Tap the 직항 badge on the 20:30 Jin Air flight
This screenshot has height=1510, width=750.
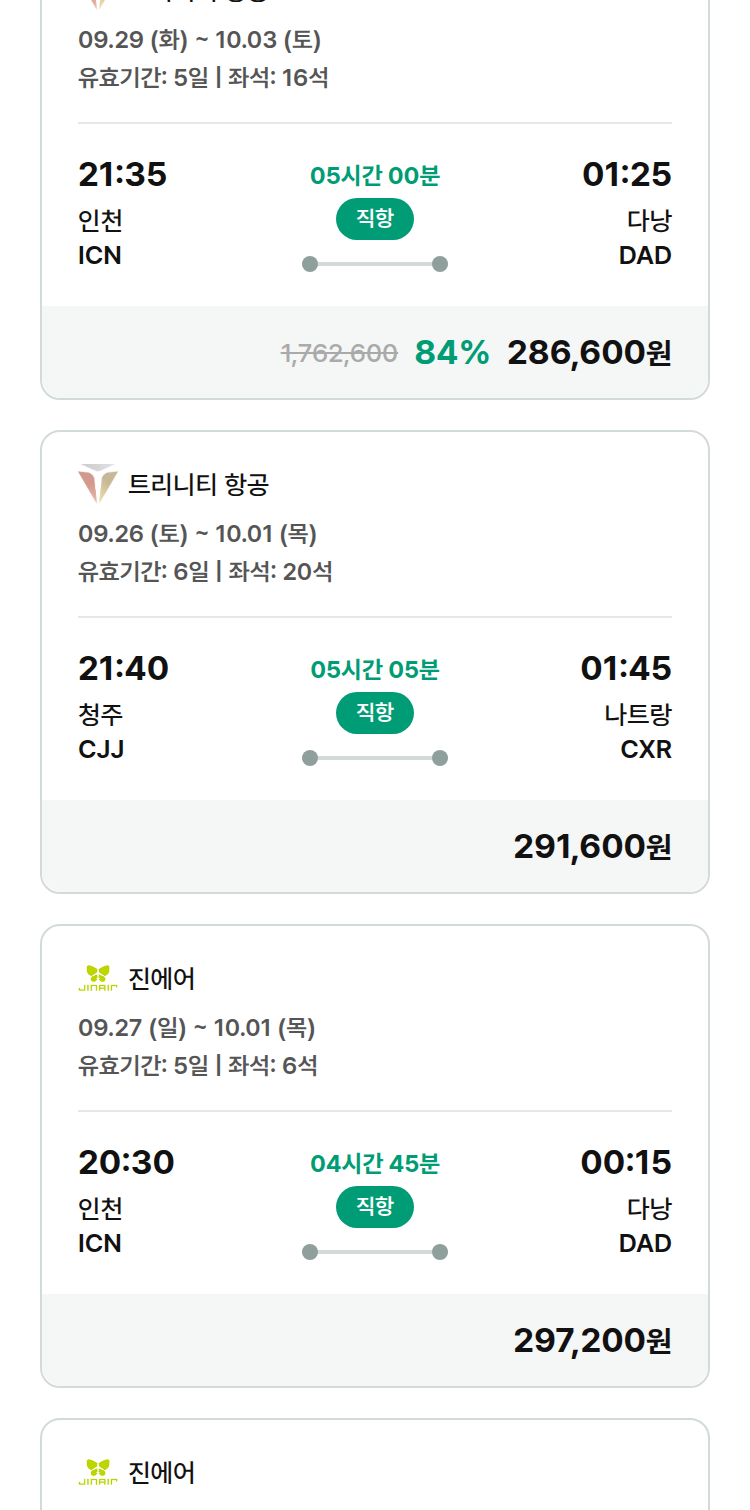click(x=375, y=1207)
